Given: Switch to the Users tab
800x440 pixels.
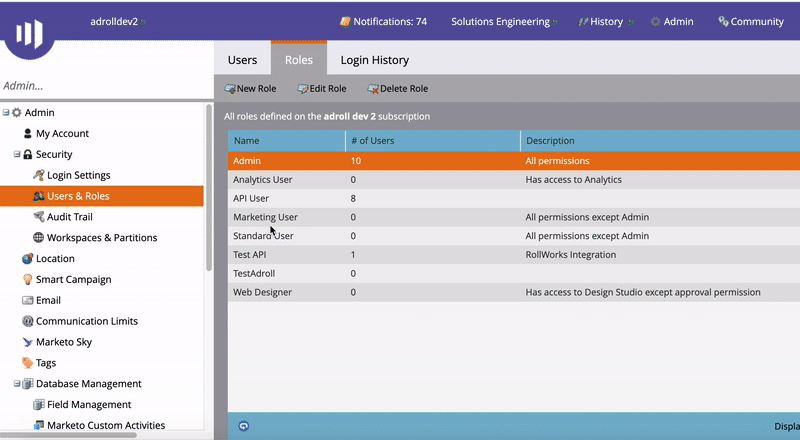Looking at the screenshot, I should (242, 60).
